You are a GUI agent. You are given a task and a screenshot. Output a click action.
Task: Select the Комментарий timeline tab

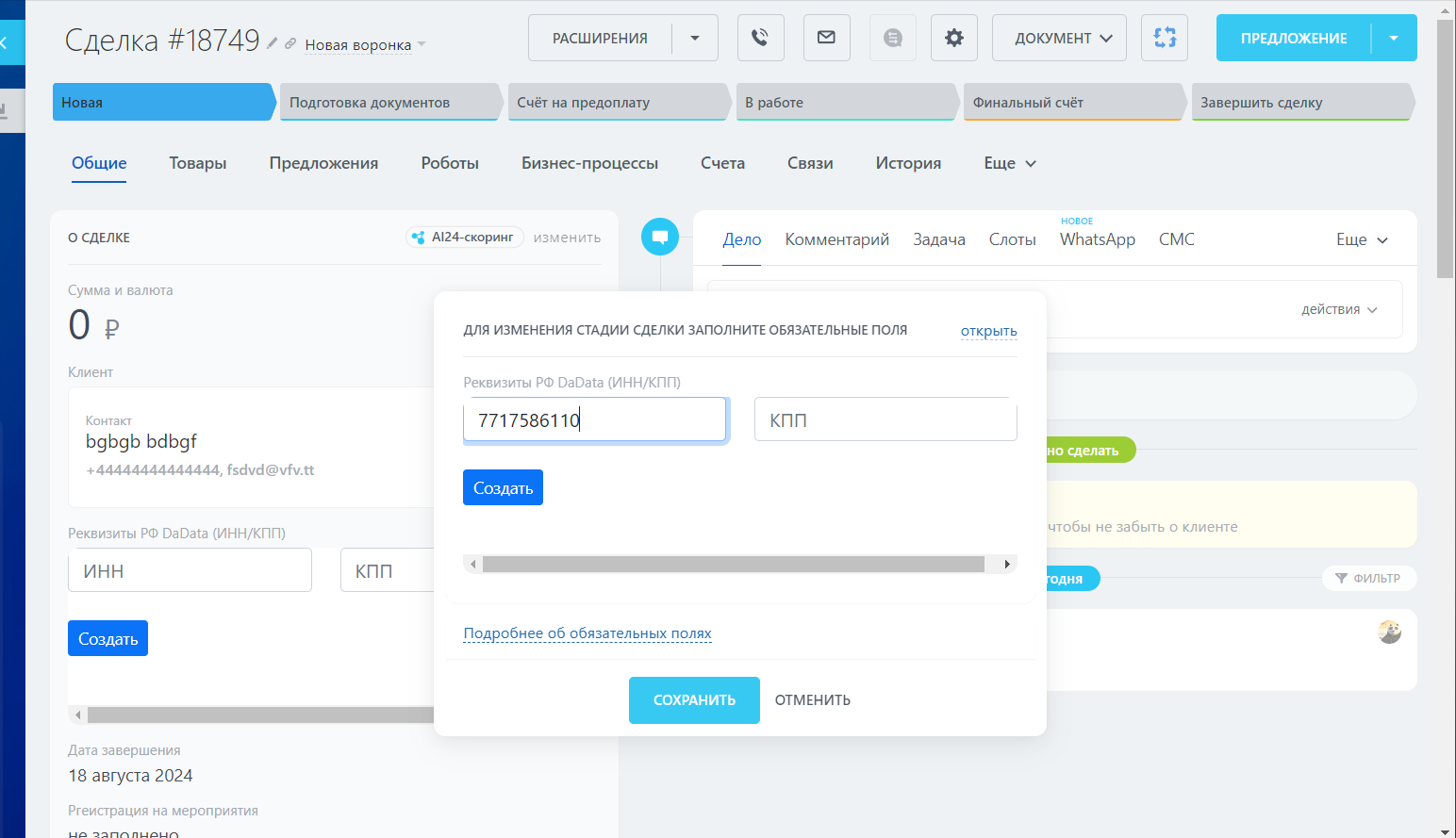click(x=837, y=239)
